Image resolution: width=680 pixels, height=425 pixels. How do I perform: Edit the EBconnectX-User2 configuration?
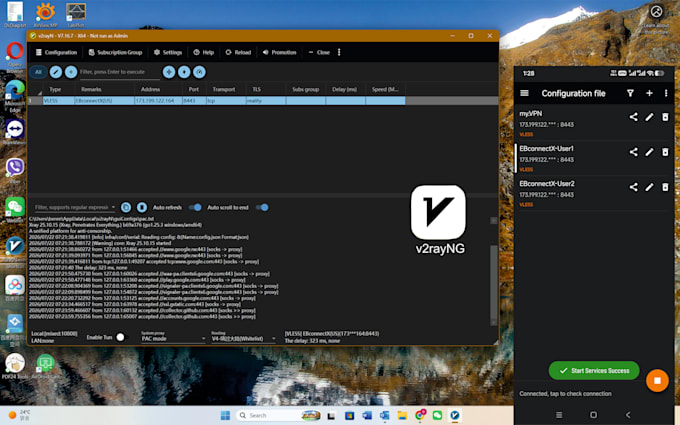[649, 187]
